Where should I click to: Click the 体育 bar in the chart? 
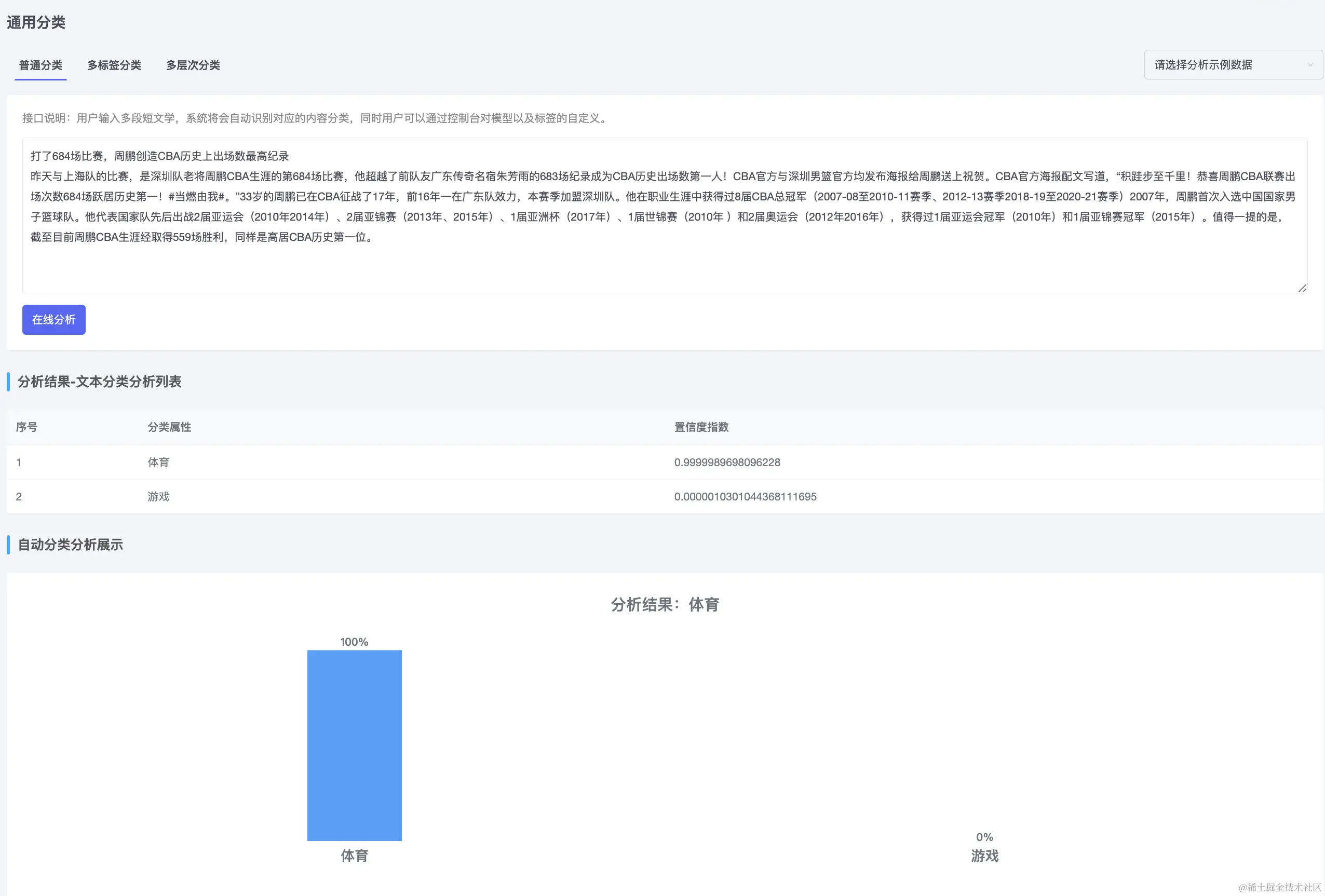(354, 745)
